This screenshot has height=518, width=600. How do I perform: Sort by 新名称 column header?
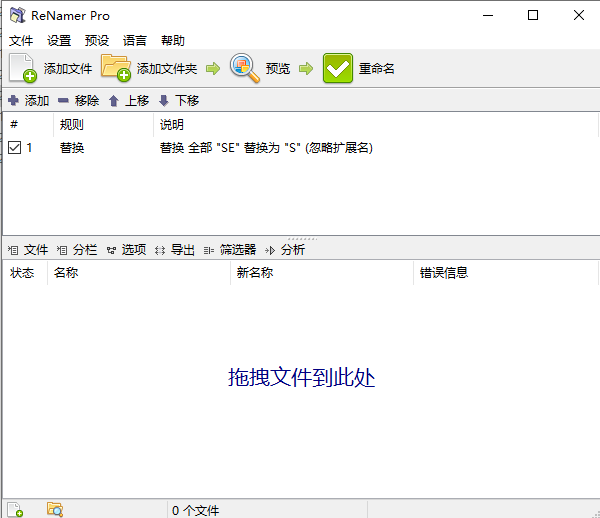pyautogui.click(x=322, y=273)
